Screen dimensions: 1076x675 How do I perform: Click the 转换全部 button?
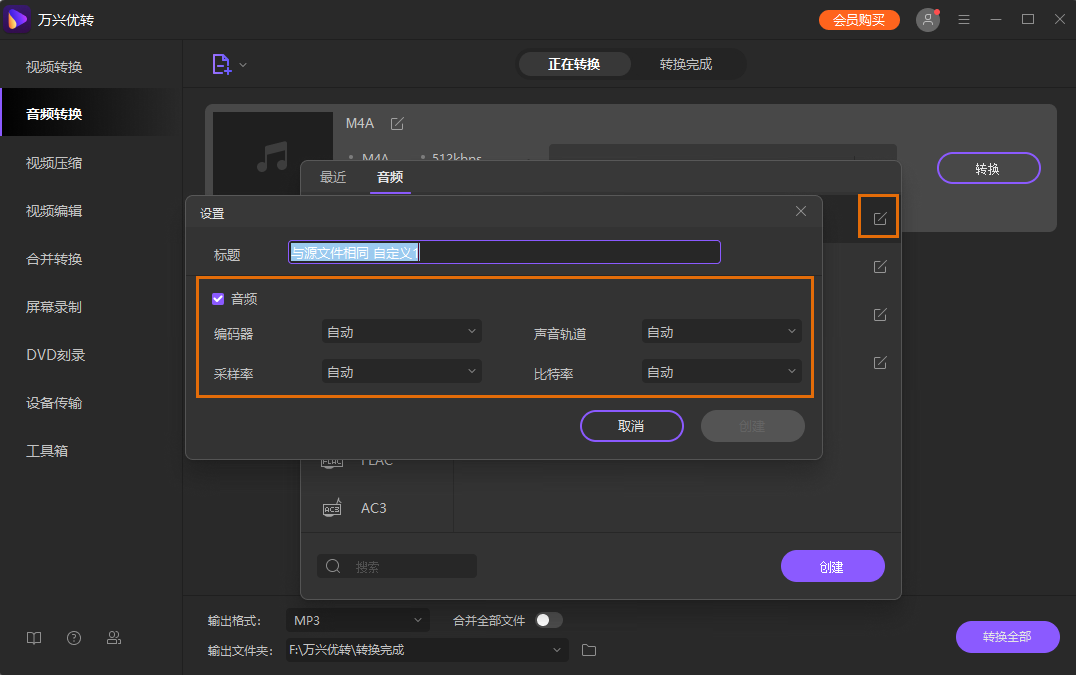coord(1007,637)
